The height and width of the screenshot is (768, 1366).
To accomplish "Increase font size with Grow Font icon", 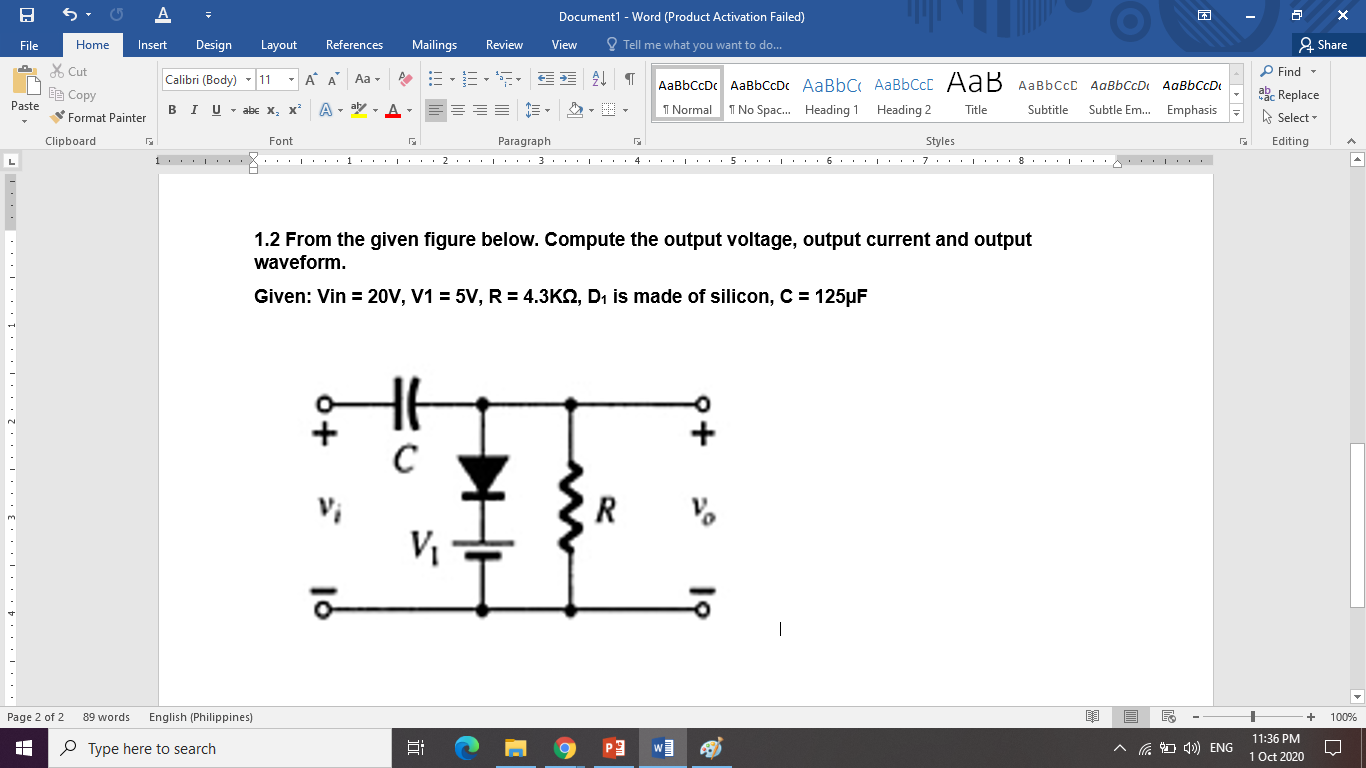I will pos(311,79).
